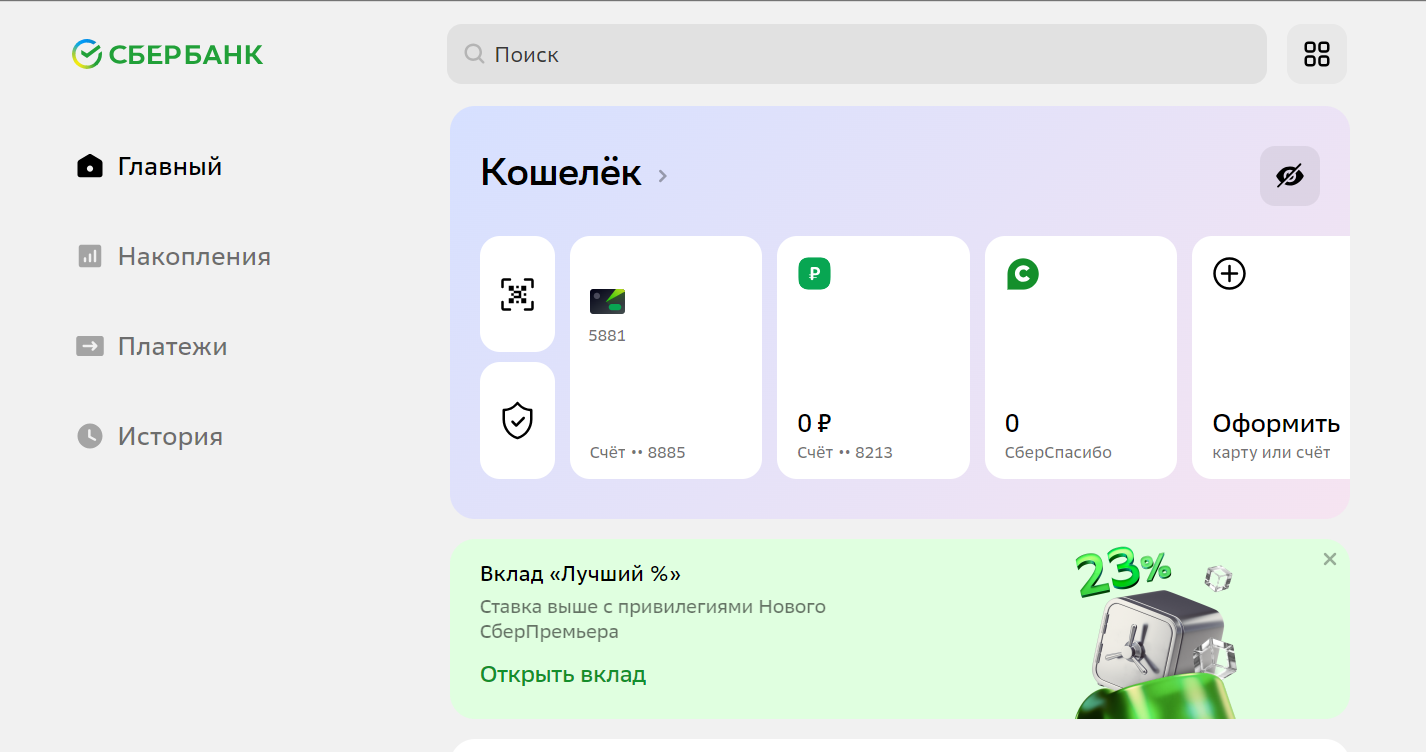Click the bar chart icon beside Накопления
The image size is (1426, 752).
(90, 256)
